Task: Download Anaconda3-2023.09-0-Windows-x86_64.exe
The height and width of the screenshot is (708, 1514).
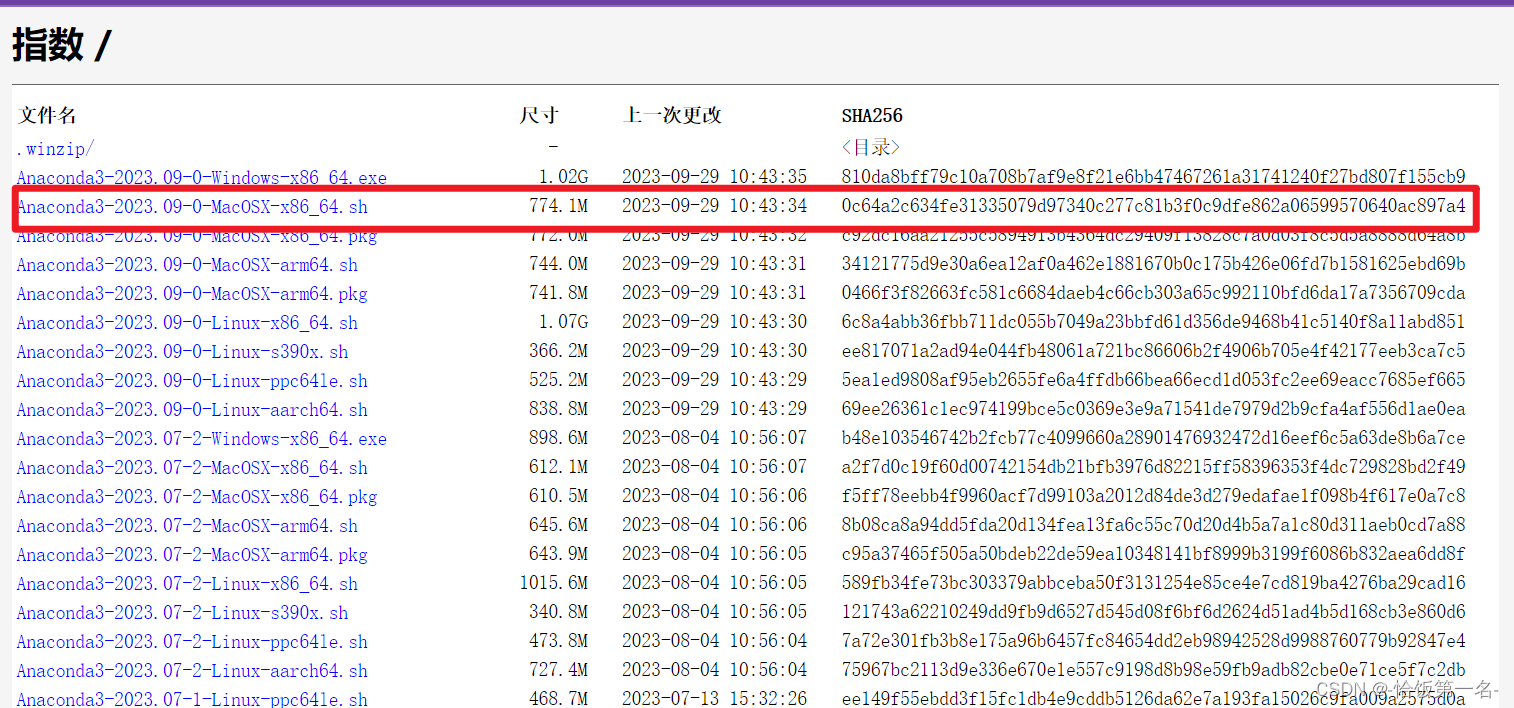Action: pyautogui.click(x=201, y=178)
